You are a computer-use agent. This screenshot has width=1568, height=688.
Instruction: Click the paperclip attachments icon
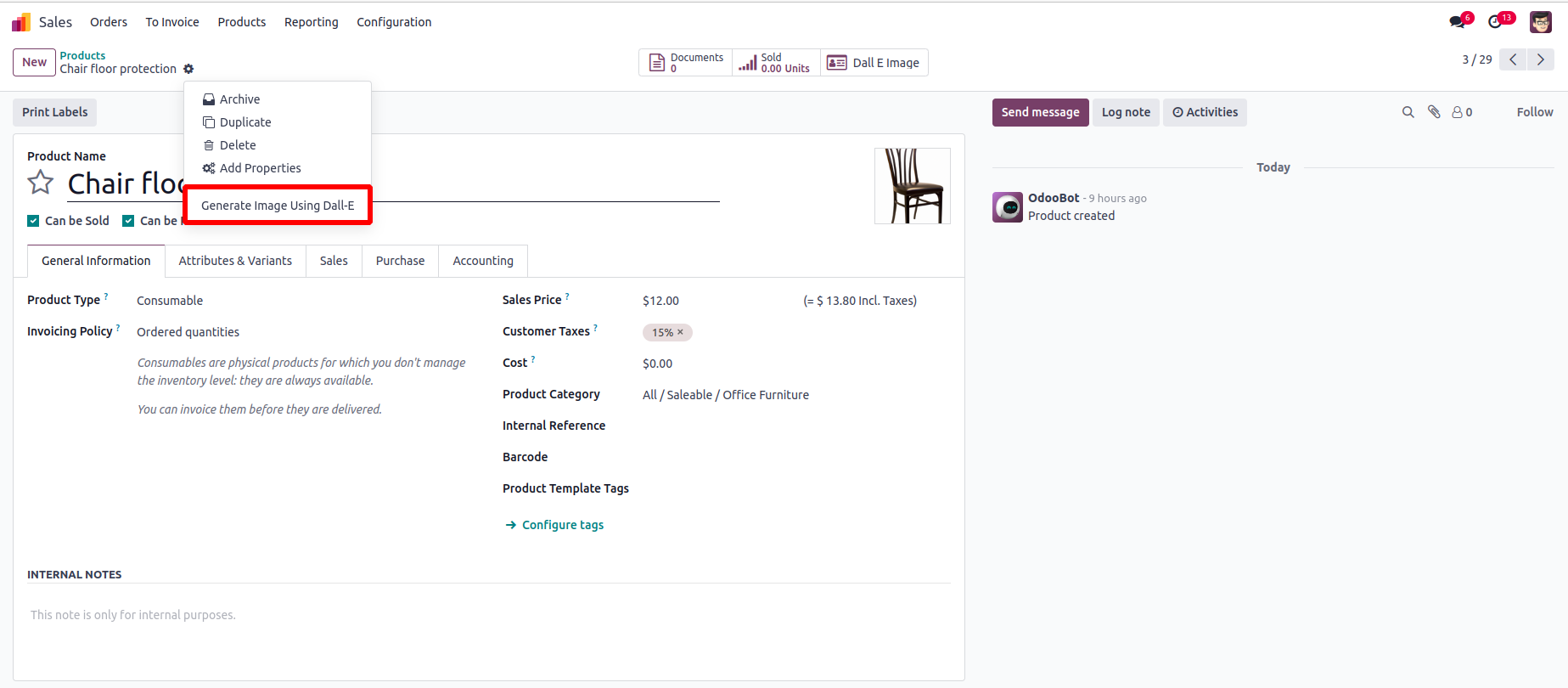[x=1434, y=112]
